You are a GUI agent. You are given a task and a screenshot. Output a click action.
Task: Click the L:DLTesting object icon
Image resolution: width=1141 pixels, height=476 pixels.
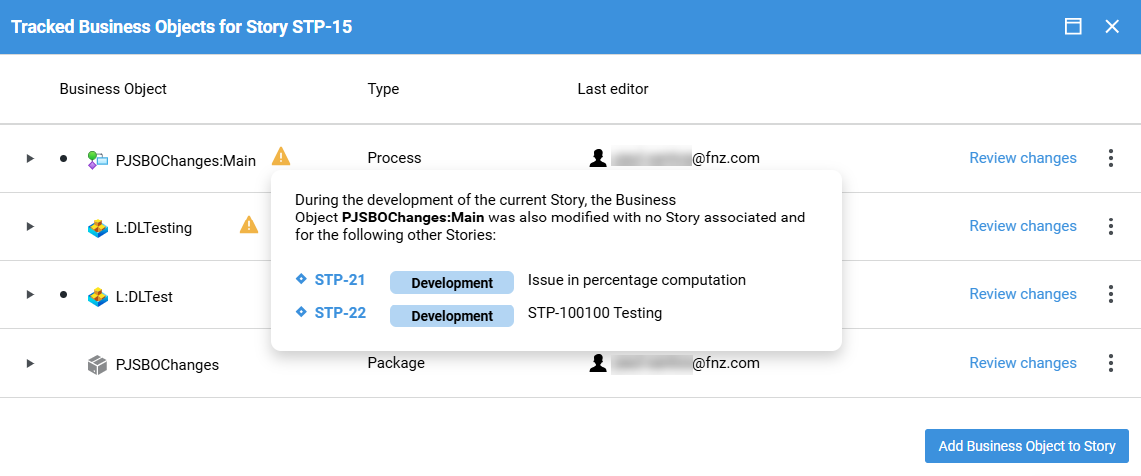97,228
